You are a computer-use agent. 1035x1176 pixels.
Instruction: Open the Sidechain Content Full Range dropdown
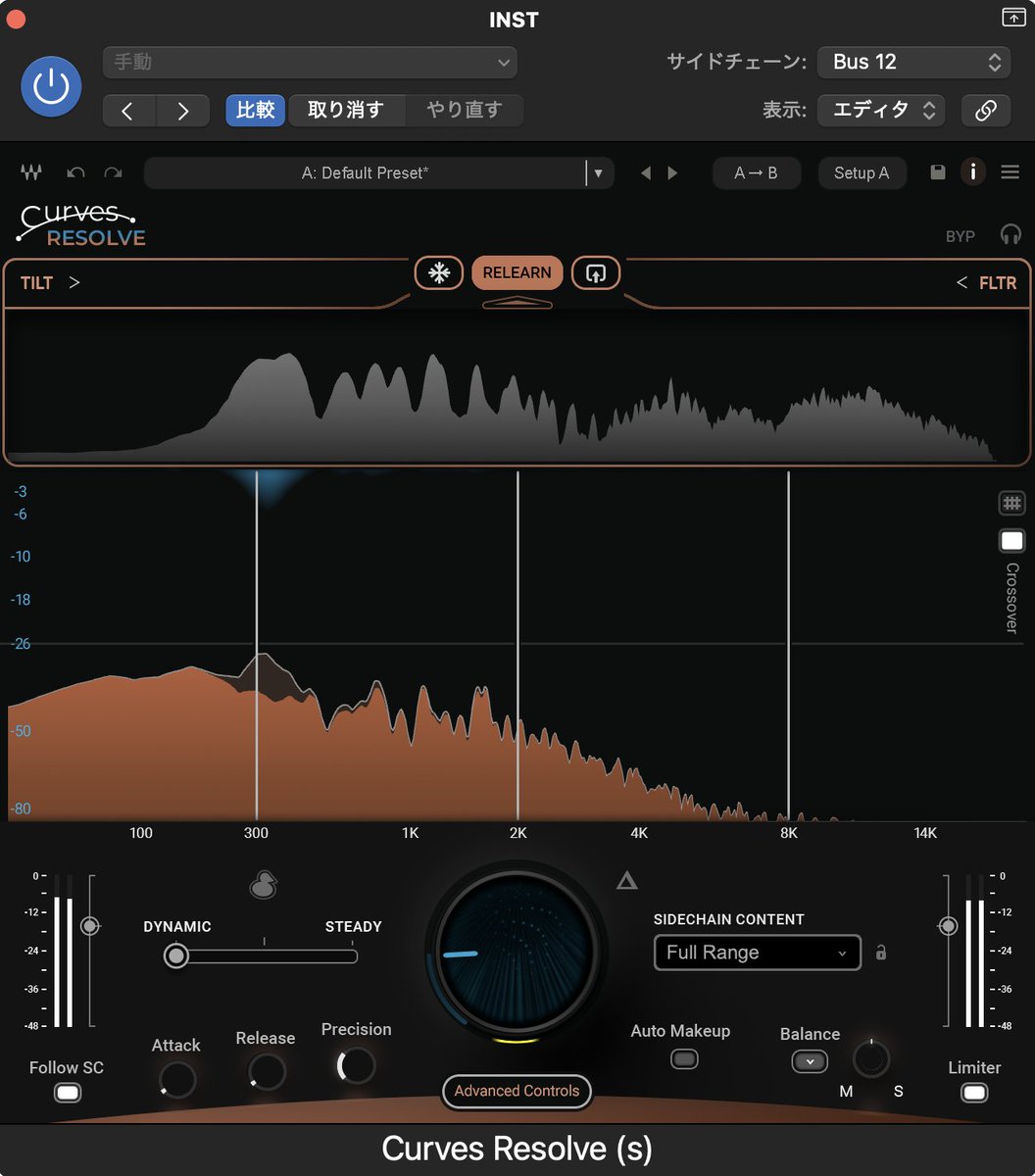point(757,953)
